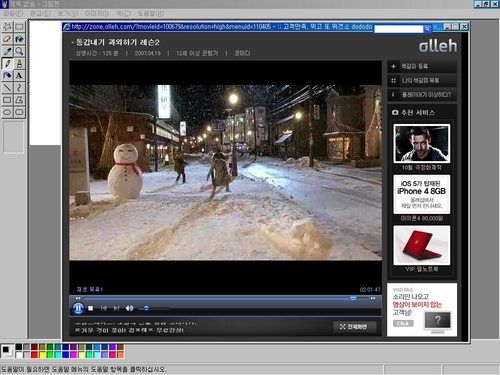The width and height of the screenshot is (500, 375).
Task: Pick the bright red palette swatch
Action: [34, 355]
